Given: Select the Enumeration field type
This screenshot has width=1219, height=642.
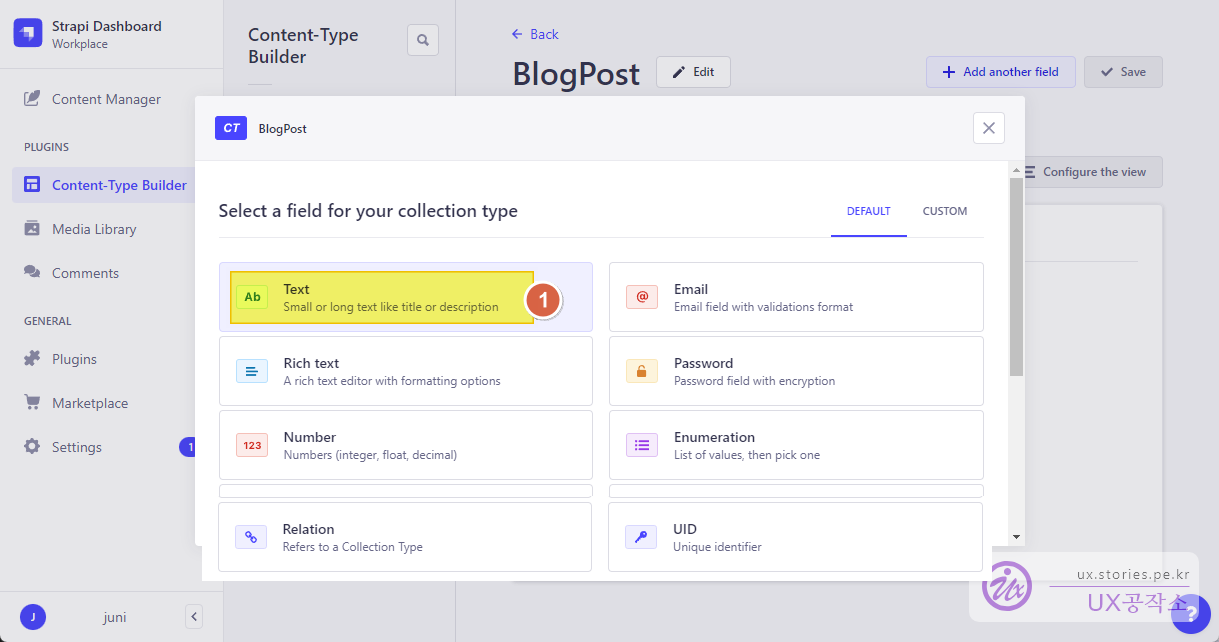Looking at the screenshot, I should tap(796, 445).
